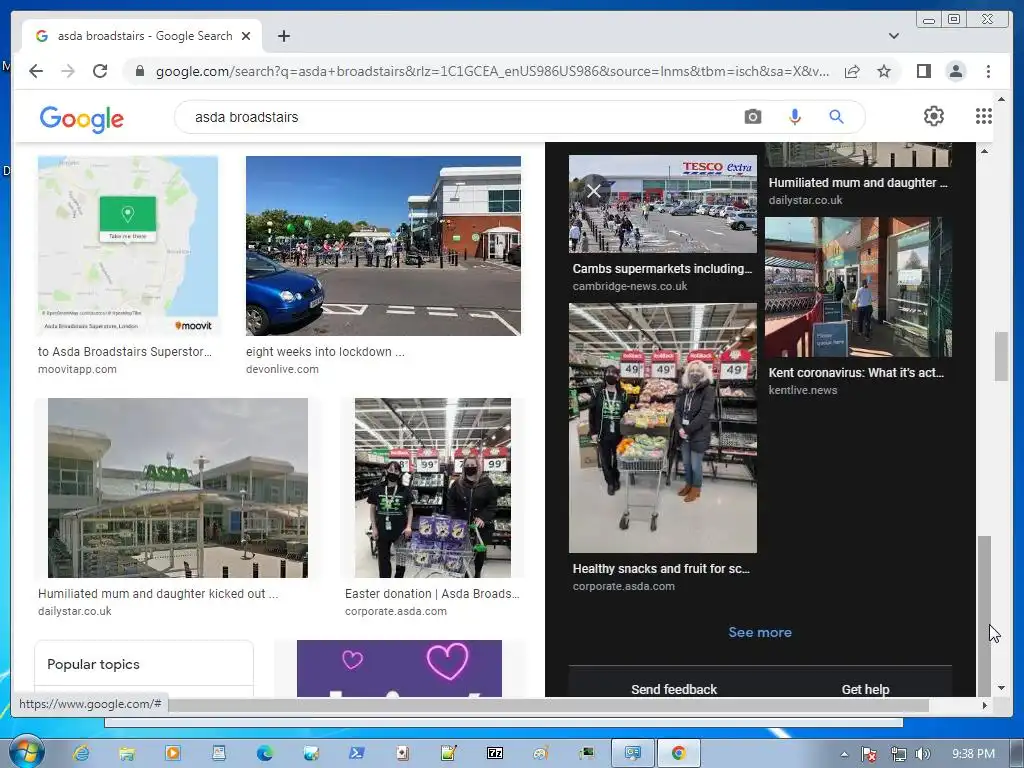
Task: Click the 9:38 PM taskbar clock
Action: coord(973,754)
